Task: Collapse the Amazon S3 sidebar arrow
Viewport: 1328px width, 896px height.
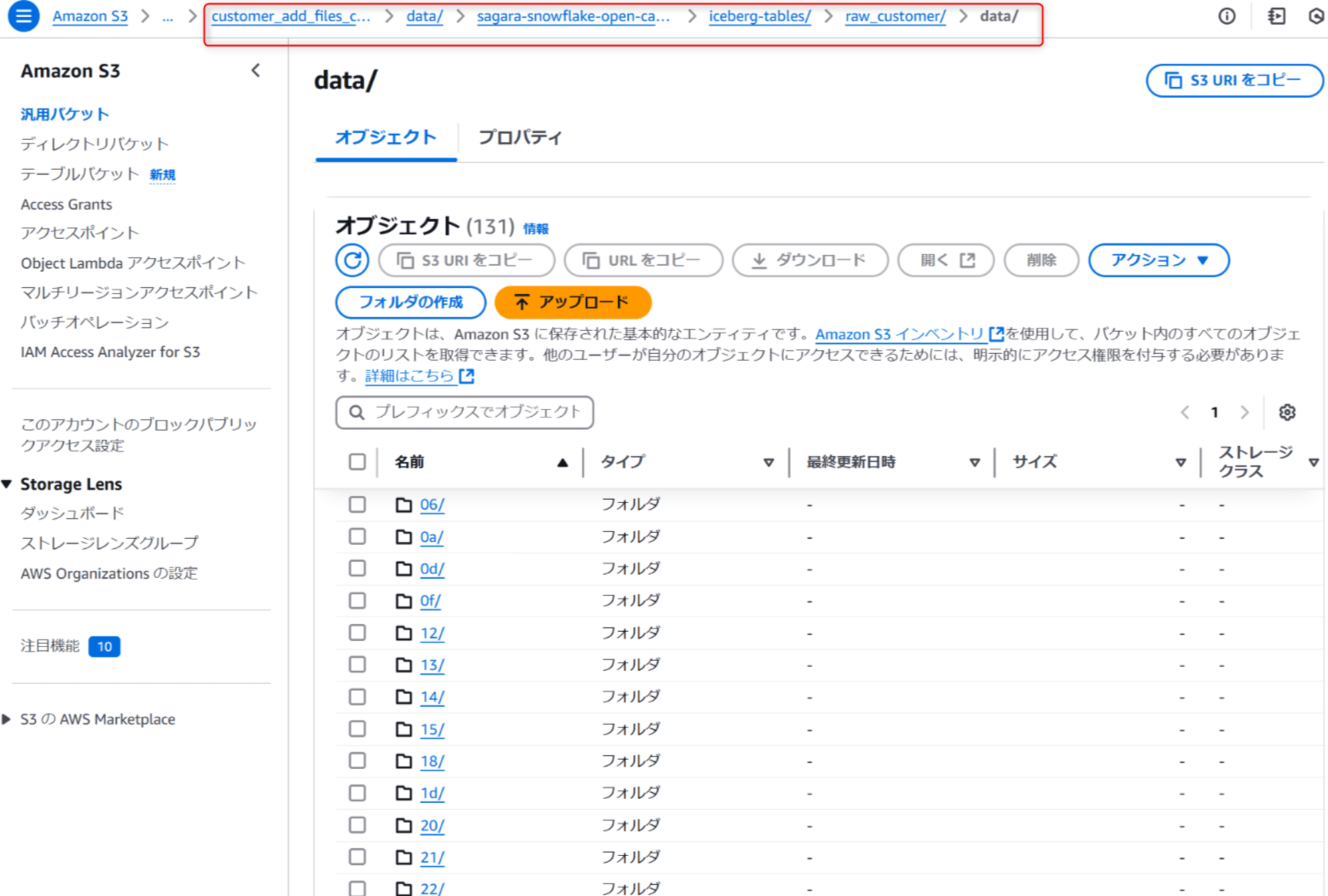Action: point(256,70)
